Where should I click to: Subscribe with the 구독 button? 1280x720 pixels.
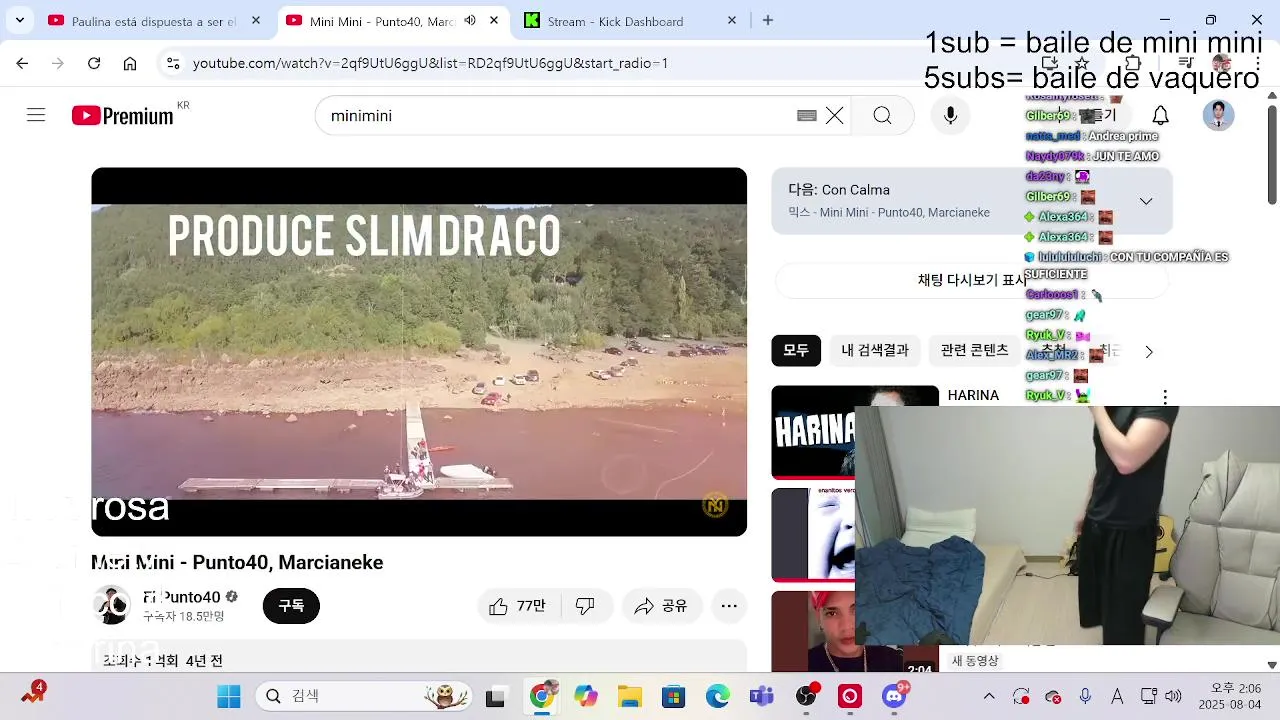tap(291, 606)
